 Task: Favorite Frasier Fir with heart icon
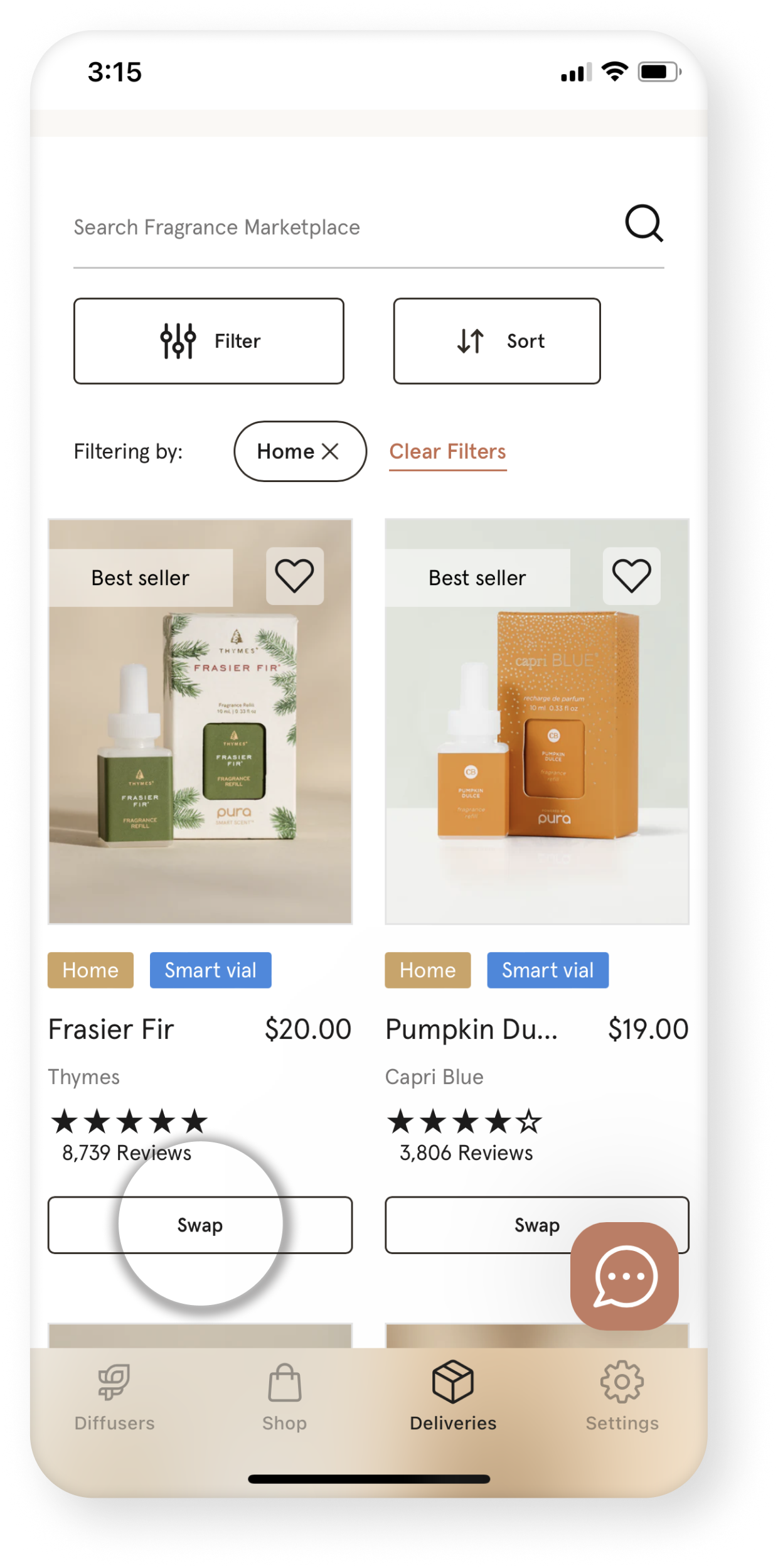(294, 576)
